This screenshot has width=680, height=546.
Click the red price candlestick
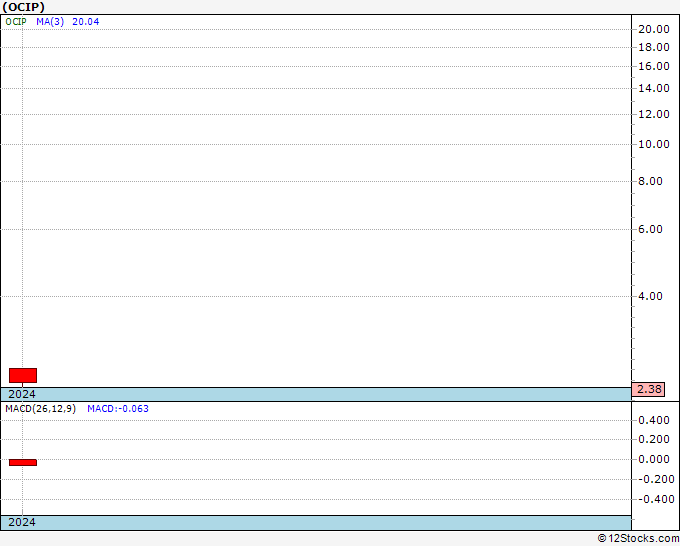coord(23,375)
